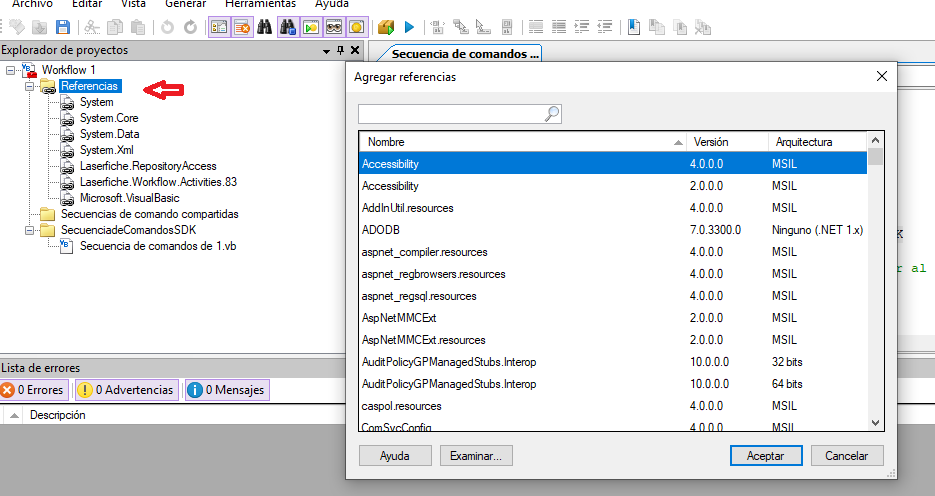Collapse the SecuenciadeComandosSDK folder node
This screenshot has width=935, height=496.
pyautogui.click(x=30, y=230)
